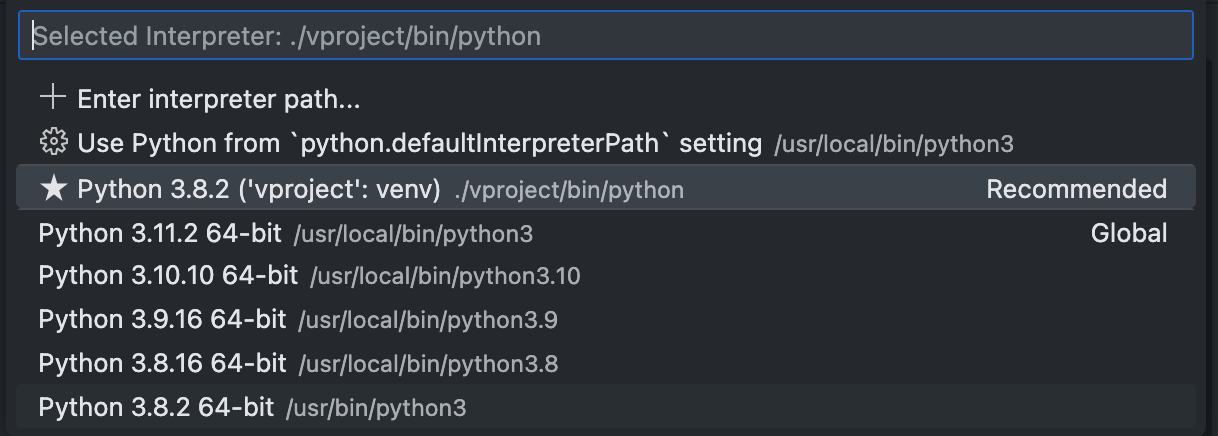
Task: Select Python 3.8.2 ('vproject': venv) interpreter
Action: pyautogui.click(x=606, y=189)
